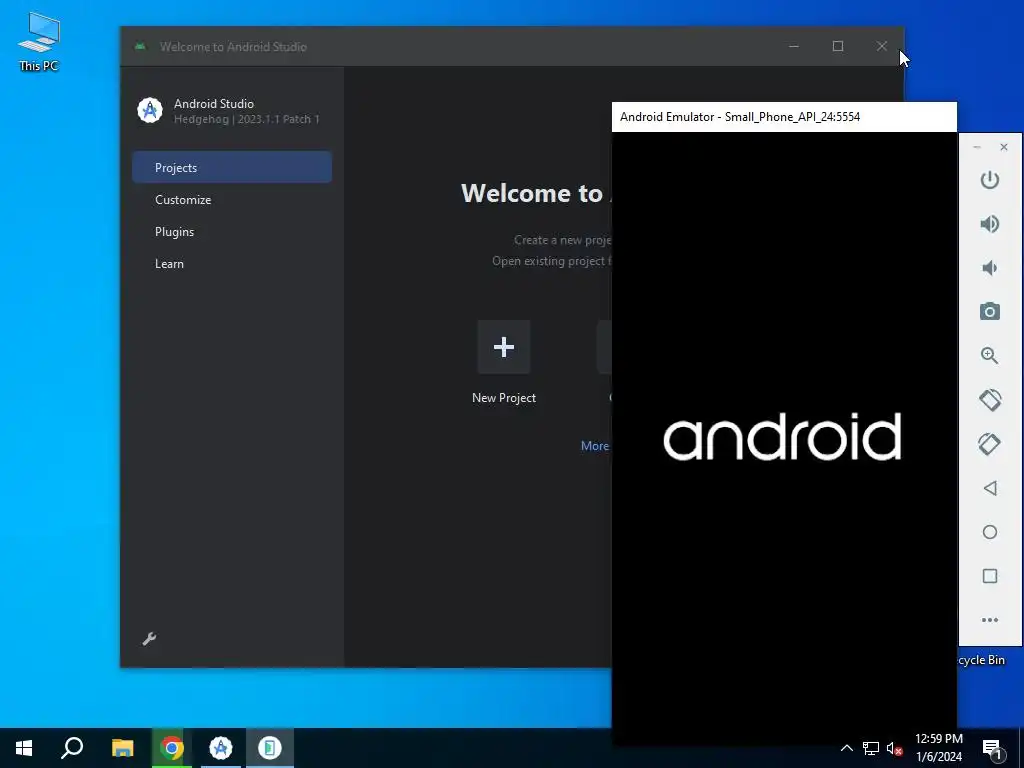The image size is (1024, 768).
Task: Click the Android Studio logo in sidebar
Action: (x=150, y=110)
